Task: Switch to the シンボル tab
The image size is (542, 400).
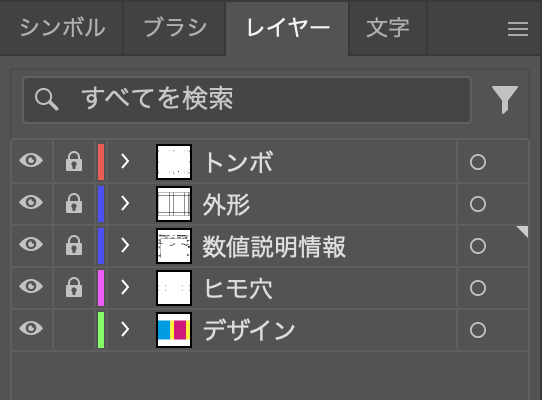Action: pyautogui.click(x=62, y=28)
